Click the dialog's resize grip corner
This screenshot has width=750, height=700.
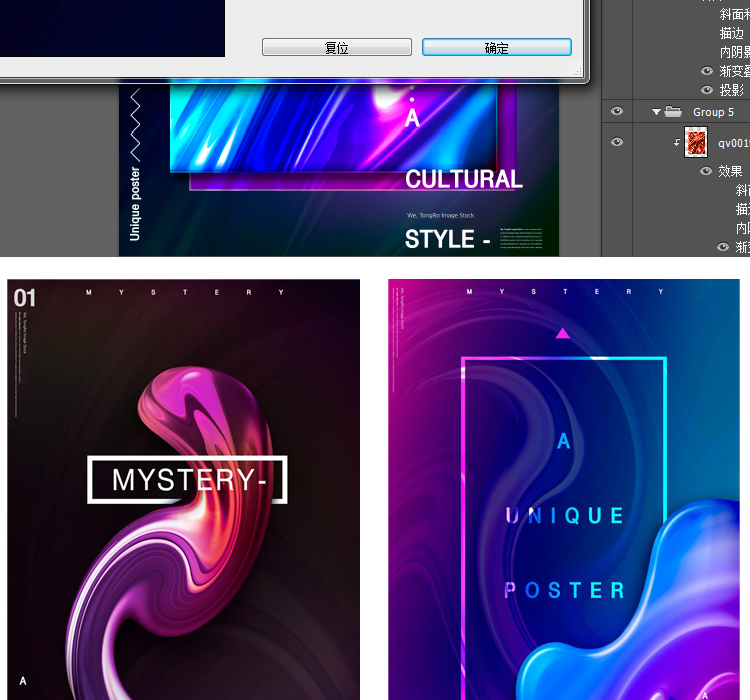tap(578, 72)
